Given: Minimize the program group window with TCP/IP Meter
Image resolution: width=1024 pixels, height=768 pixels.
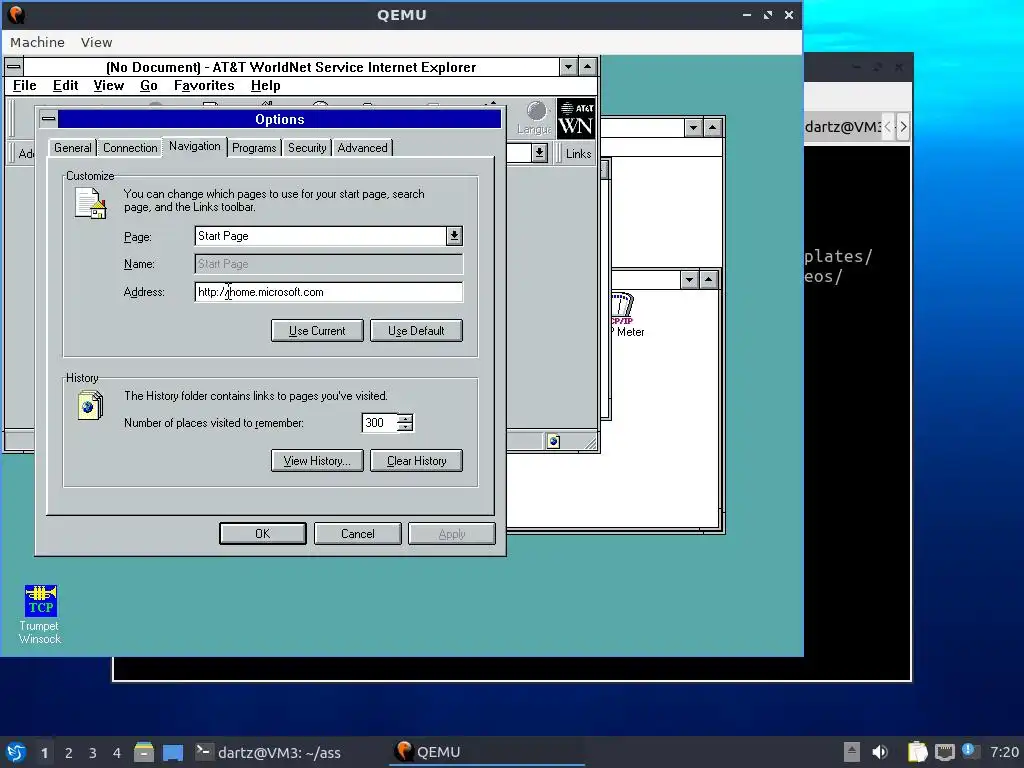Looking at the screenshot, I should tap(690, 280).
